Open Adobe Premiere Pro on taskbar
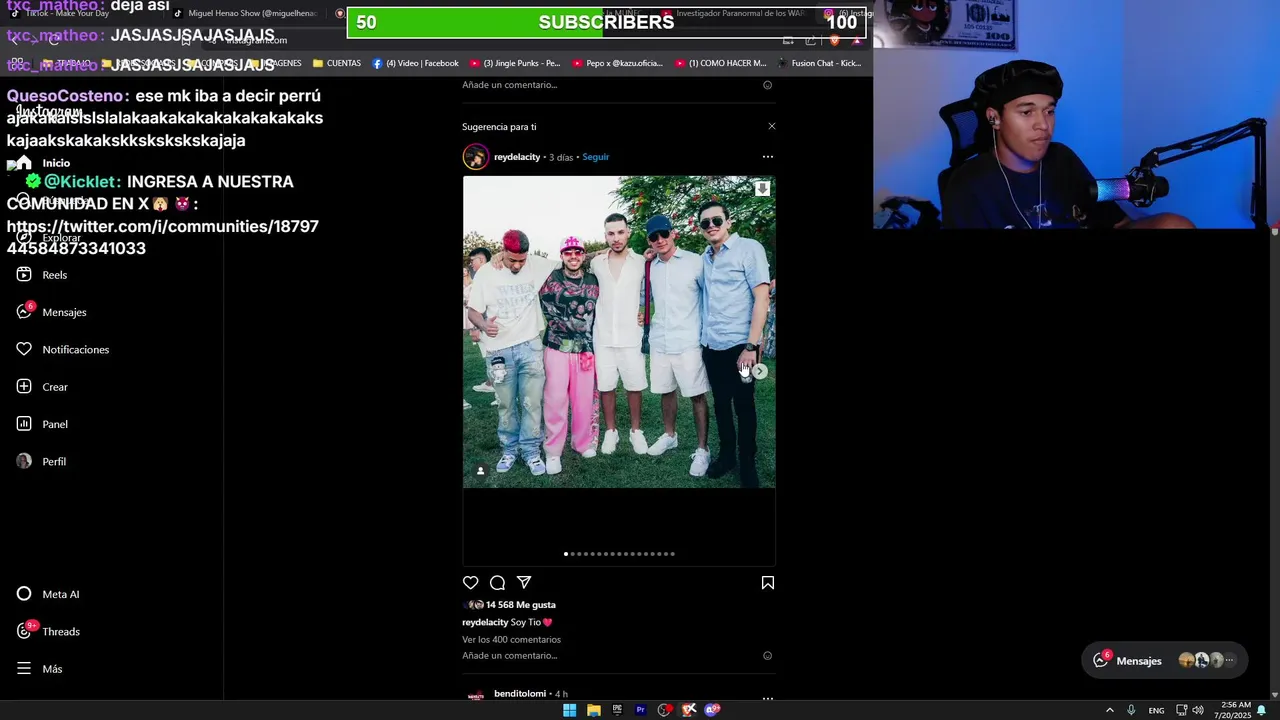The height and width of the screenshot is (720, 1280). (x=641, y=710)
